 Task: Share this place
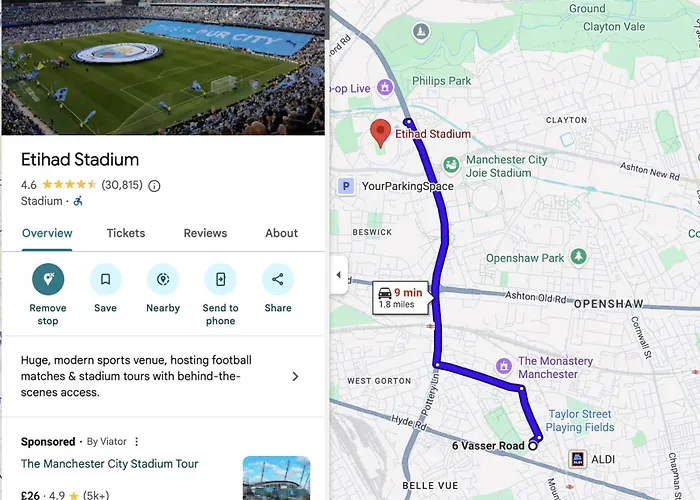[x=278, y=280]
